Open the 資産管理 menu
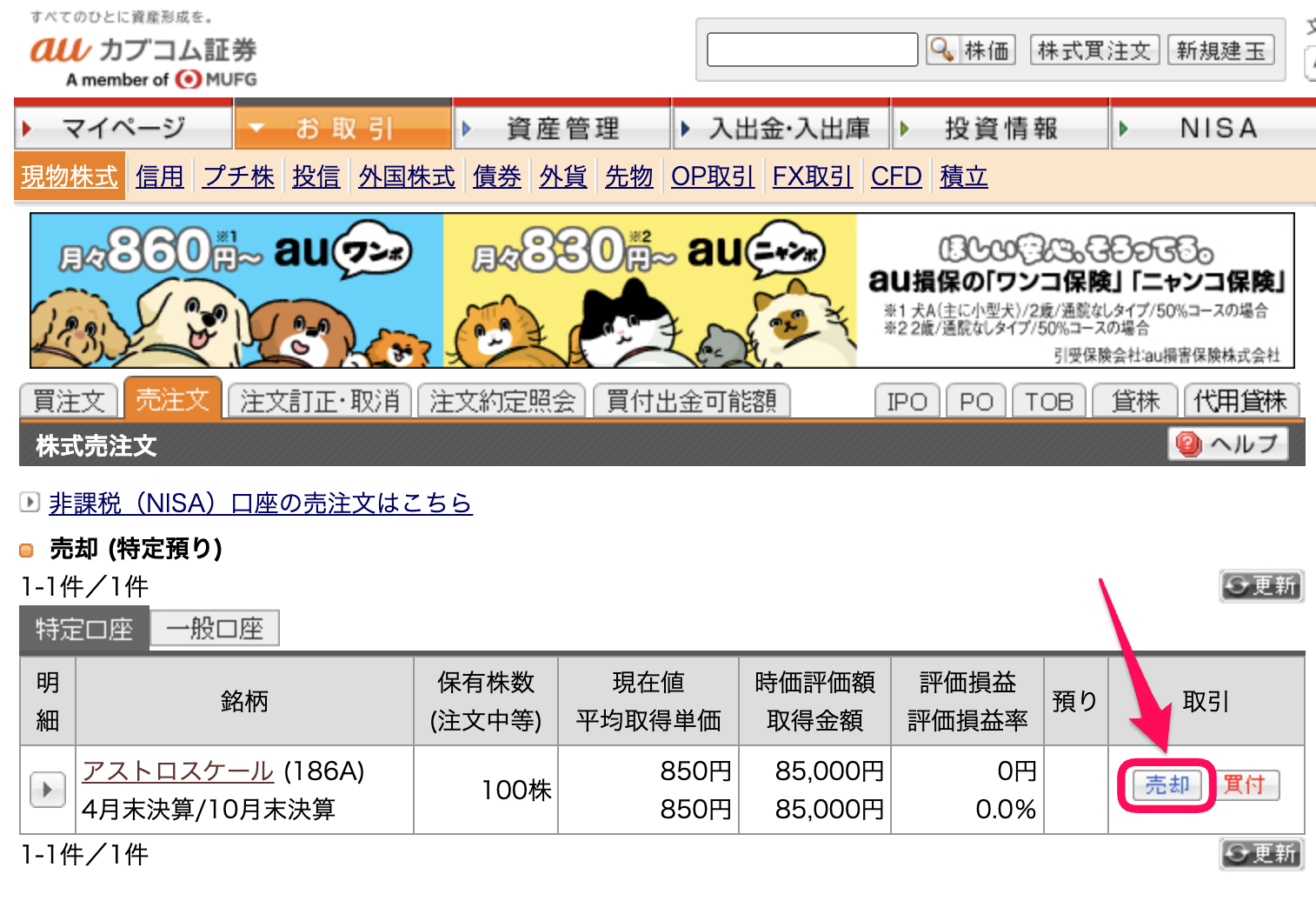The height and width of the screenshot is (901, 1316). tap(562, 128)
